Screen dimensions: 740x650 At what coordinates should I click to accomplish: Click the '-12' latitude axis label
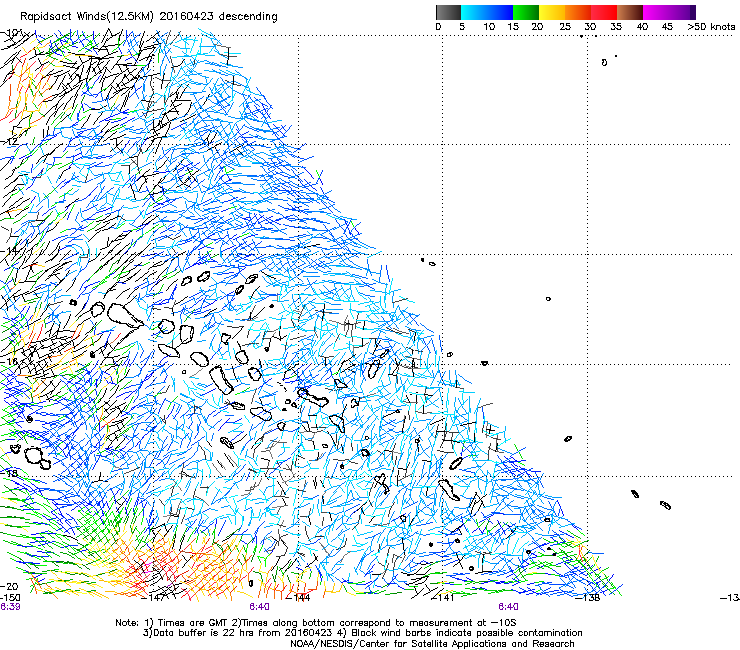[x=8, y=142]
